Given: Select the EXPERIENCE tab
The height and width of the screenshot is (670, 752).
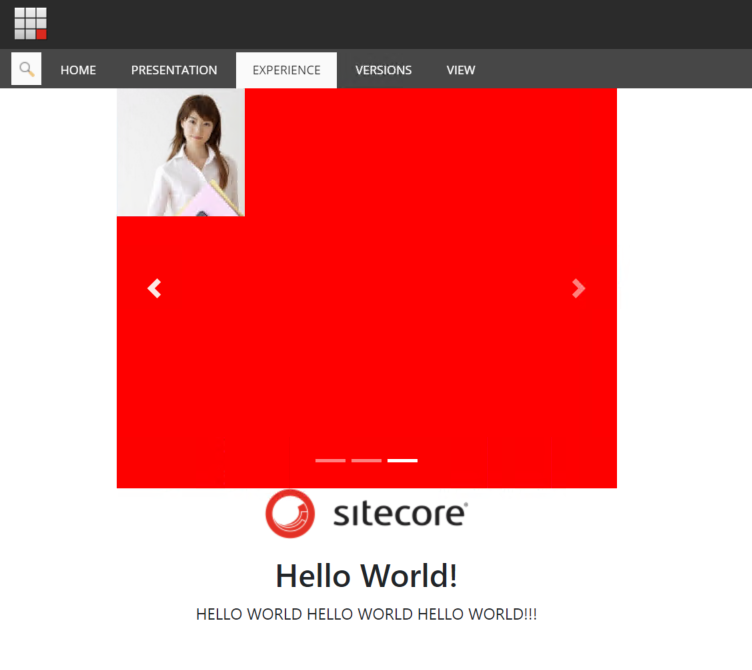Looking at the screenshot, I should coord(286,70).
